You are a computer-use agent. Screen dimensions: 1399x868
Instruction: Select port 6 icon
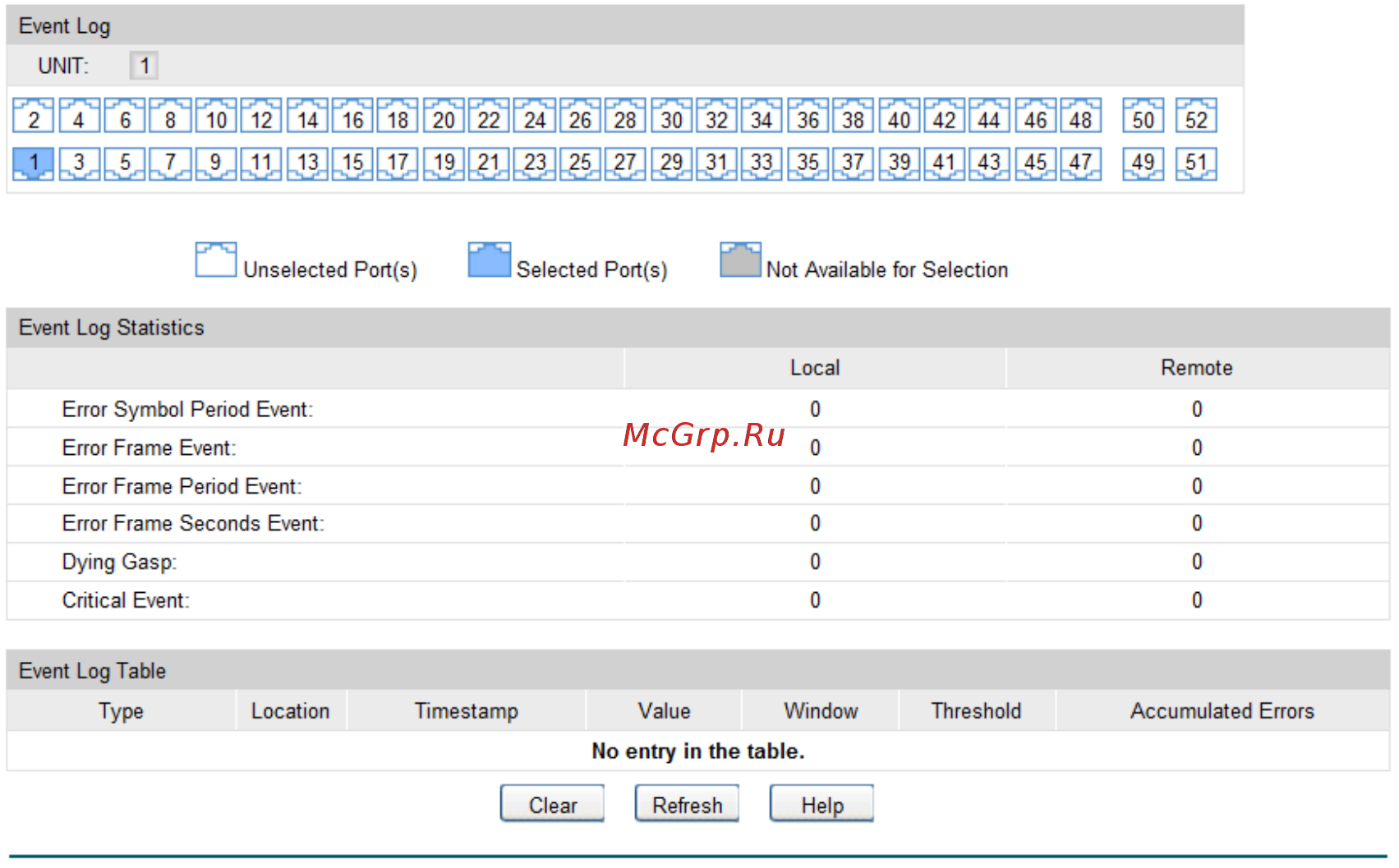coord(125,116)
